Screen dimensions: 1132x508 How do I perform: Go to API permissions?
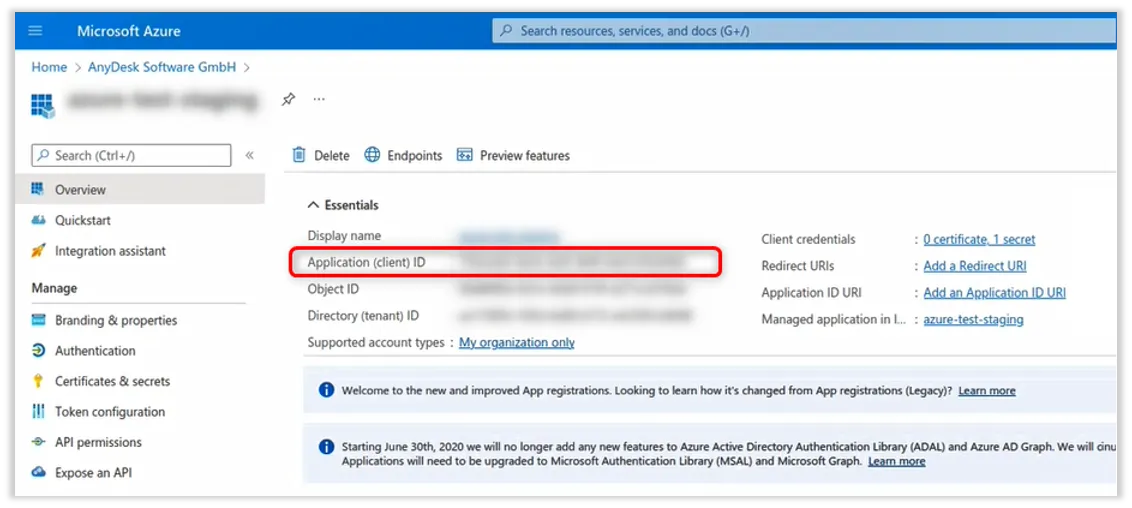click(98, 442)
